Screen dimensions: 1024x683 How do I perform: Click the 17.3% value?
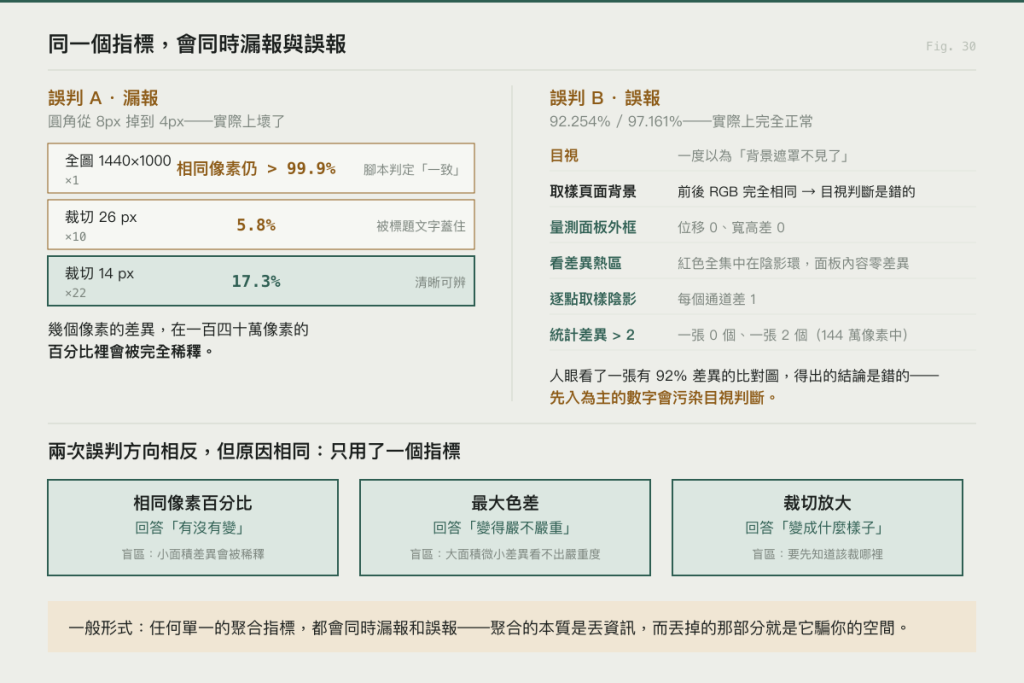tap(256, 281)
